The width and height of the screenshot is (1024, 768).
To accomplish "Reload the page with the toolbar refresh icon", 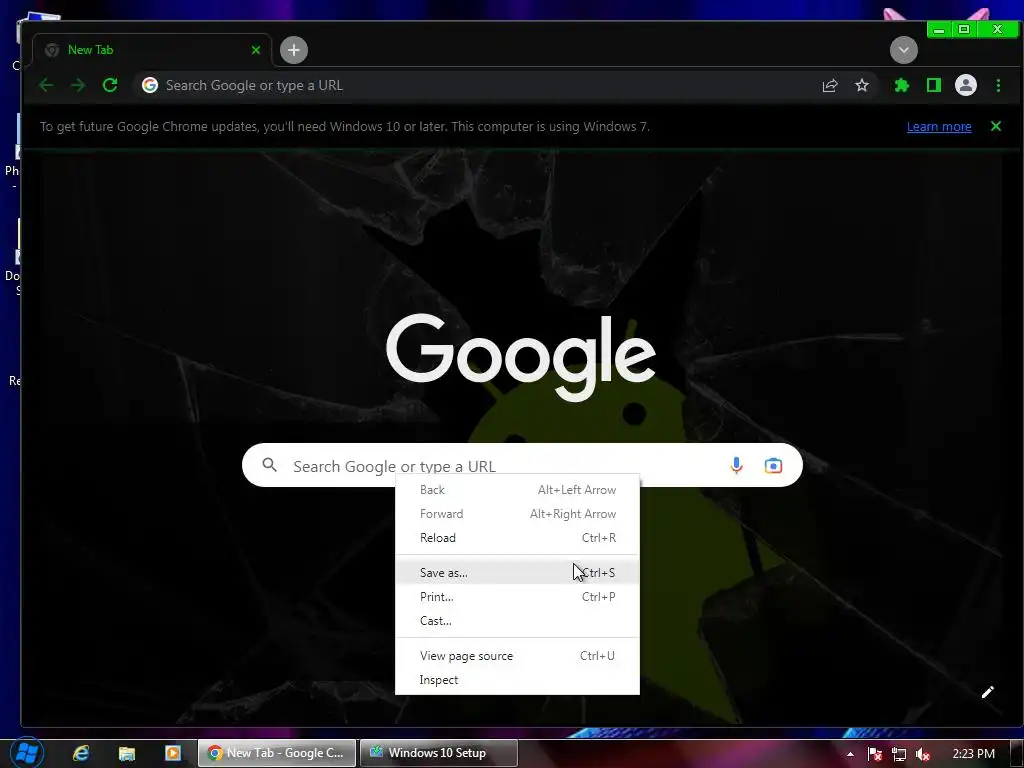I will tap(110, 86).
